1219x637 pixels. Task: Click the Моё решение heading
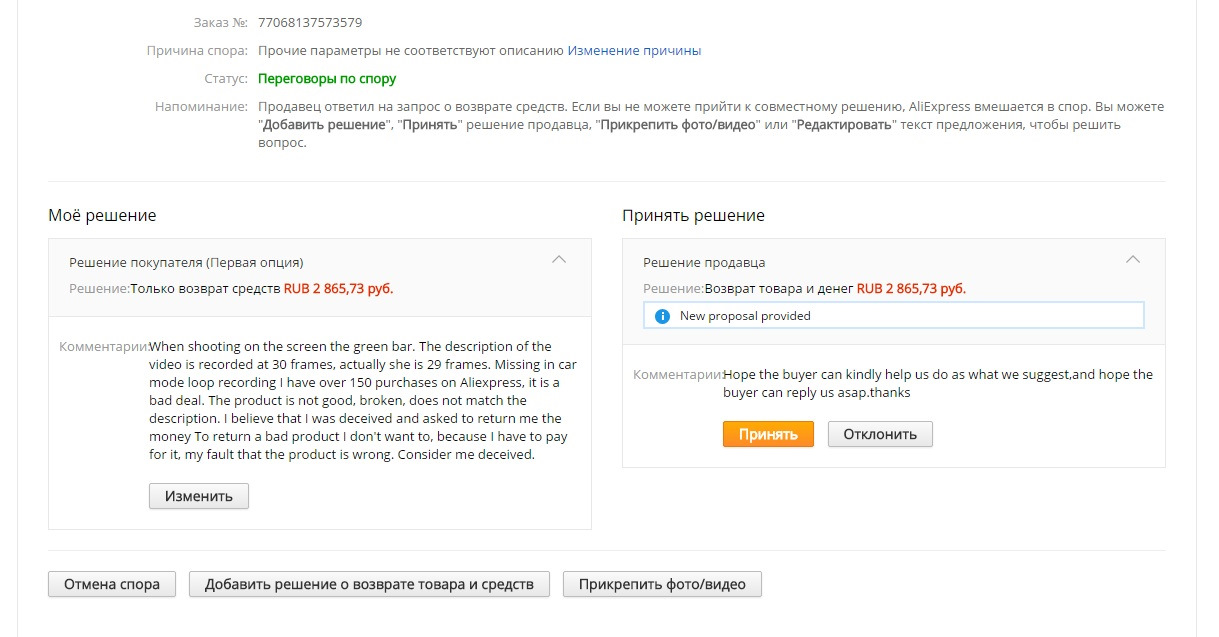tap(102, 215)
